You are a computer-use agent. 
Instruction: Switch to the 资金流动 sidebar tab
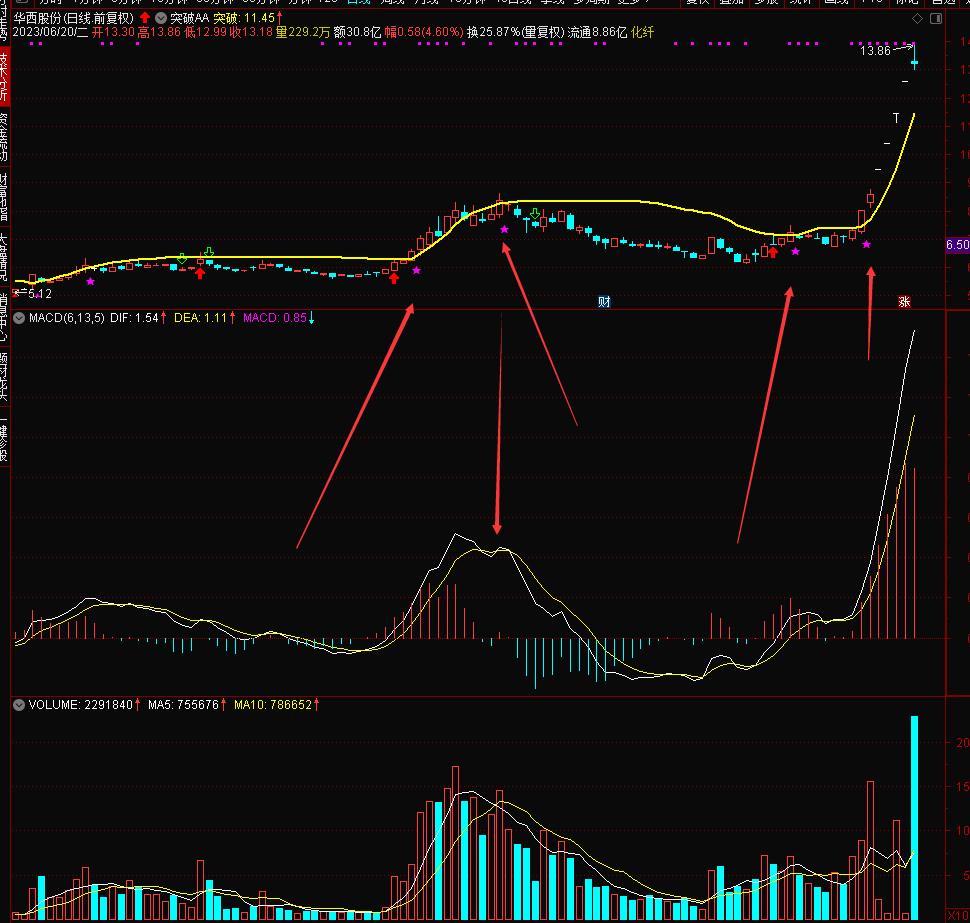coord(4,137)
